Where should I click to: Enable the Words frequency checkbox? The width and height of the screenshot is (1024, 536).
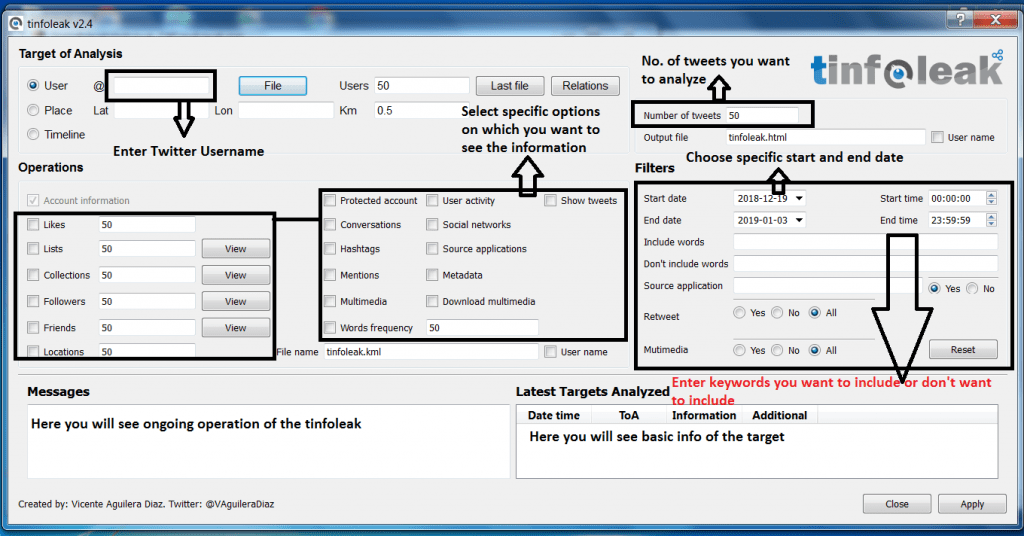330,327
